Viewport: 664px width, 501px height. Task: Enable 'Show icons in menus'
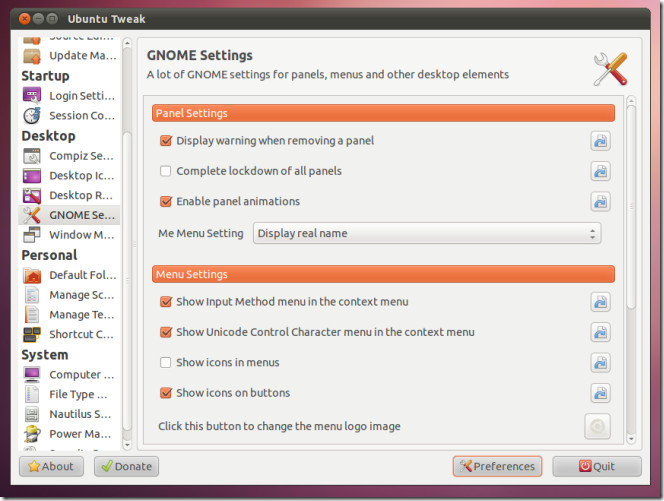pyautogui.click(x=166, y=363)
